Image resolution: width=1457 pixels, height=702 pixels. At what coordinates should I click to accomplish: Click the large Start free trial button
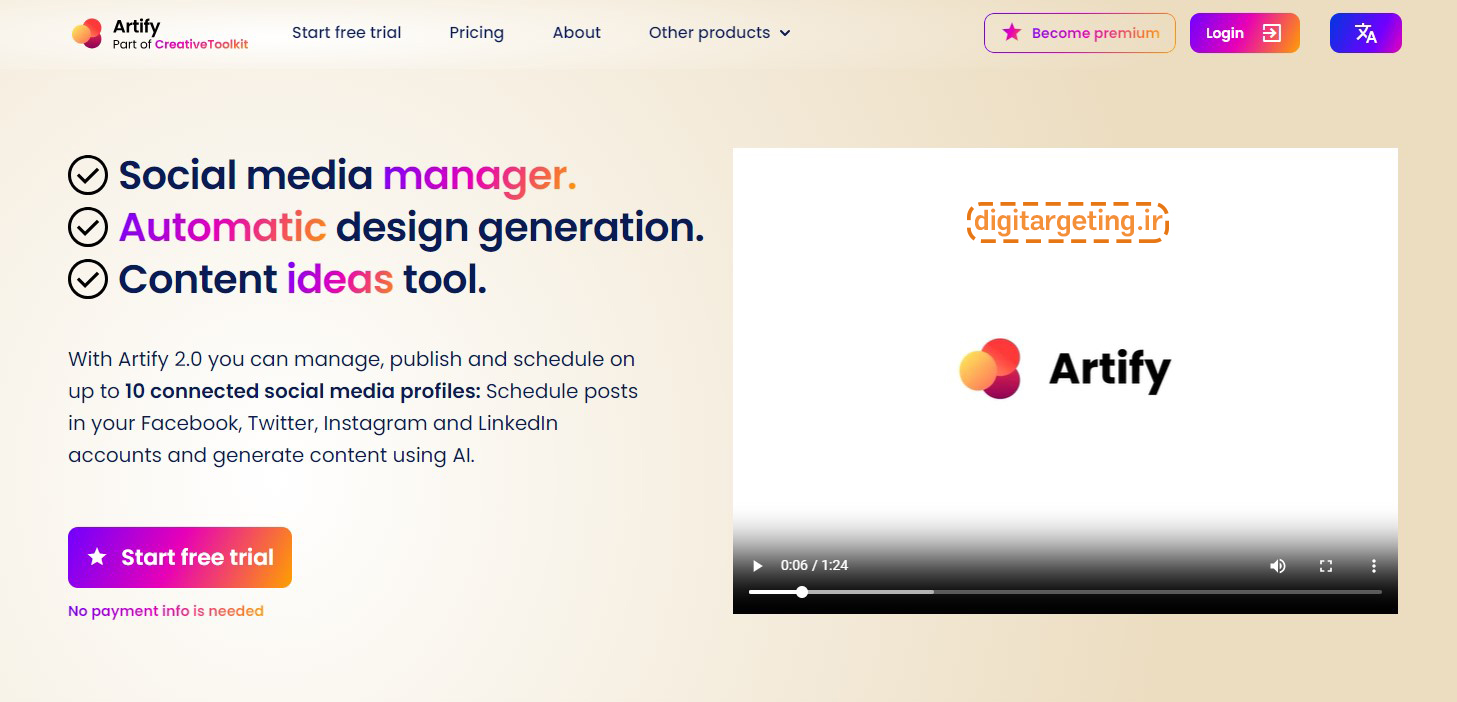[180, 557]
